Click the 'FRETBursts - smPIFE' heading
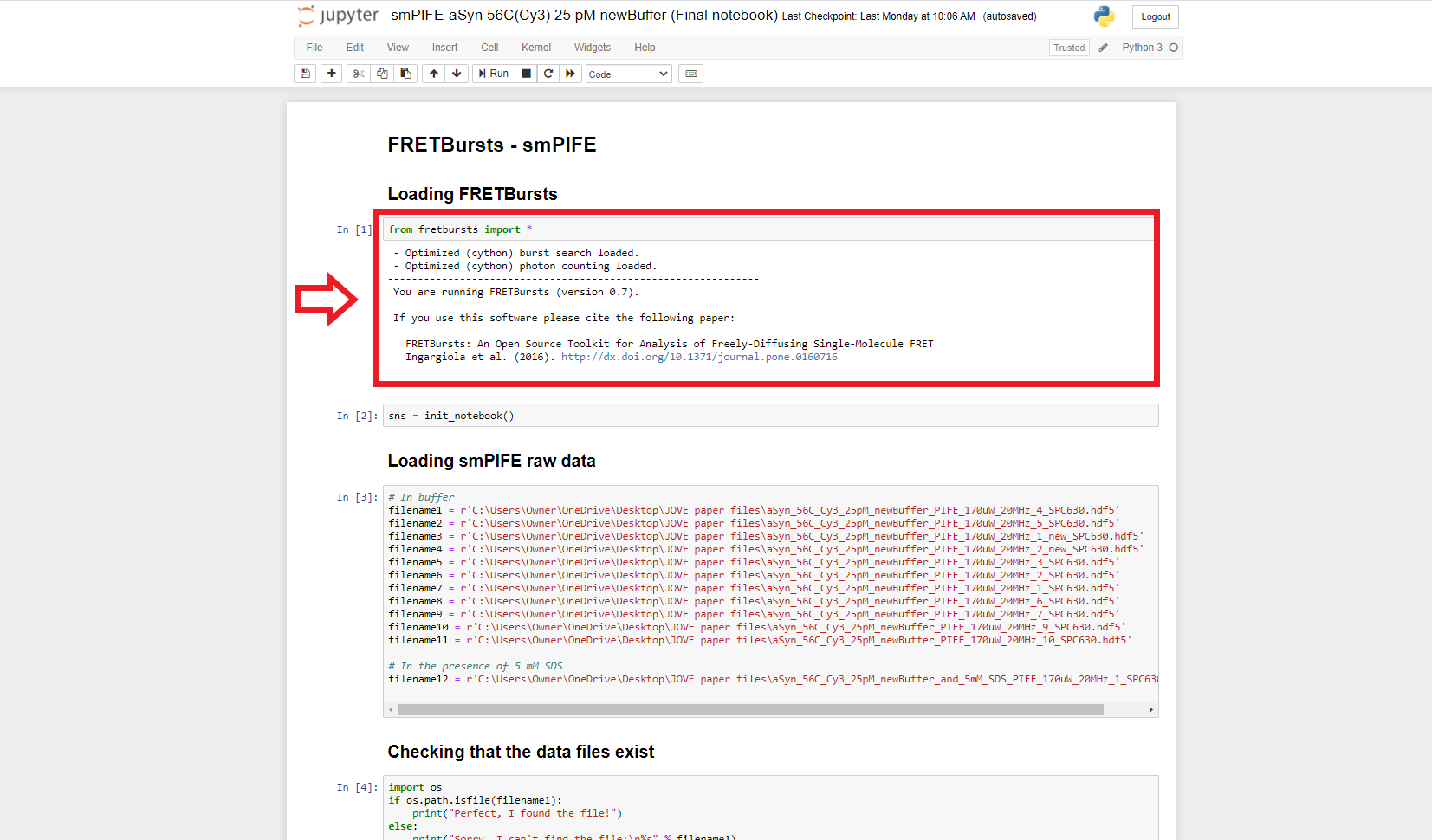The height and width of the screenshot is (840, 1432). [x=491, y=145]
